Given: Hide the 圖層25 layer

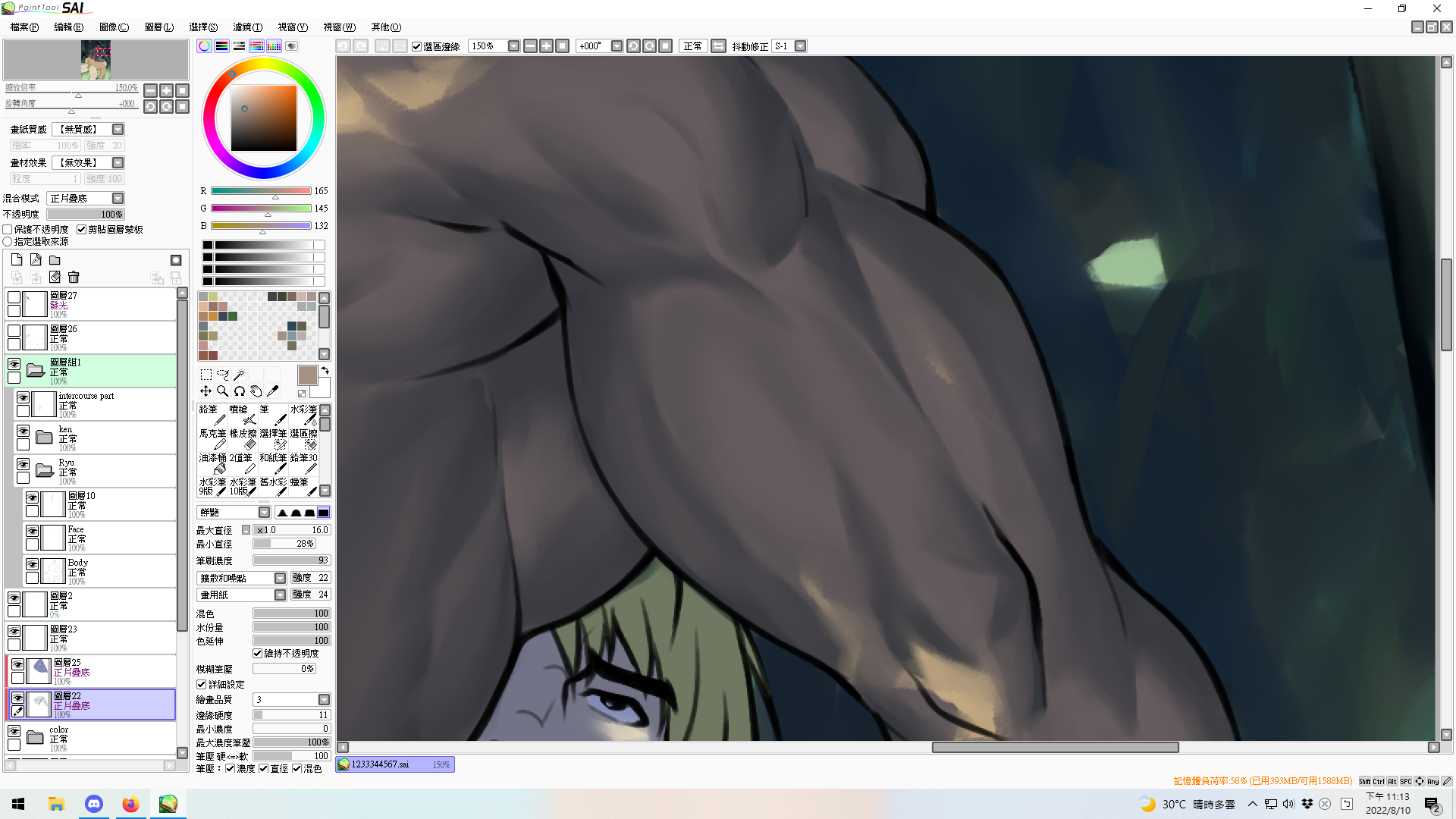Looking at the screenshot, I should coord(17,664).
